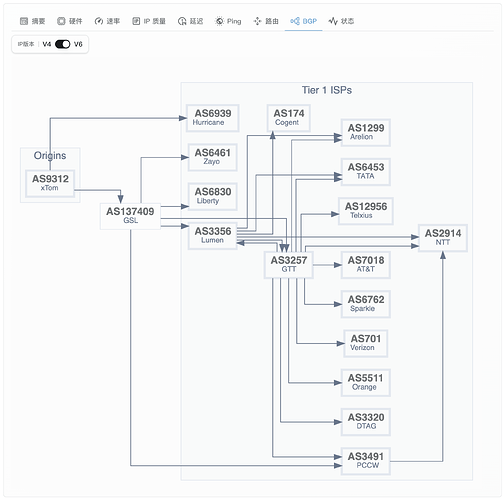The width and height of the screenshot is (504, 500).
Task: Click the latency clock icon
Action: (182, 21)
